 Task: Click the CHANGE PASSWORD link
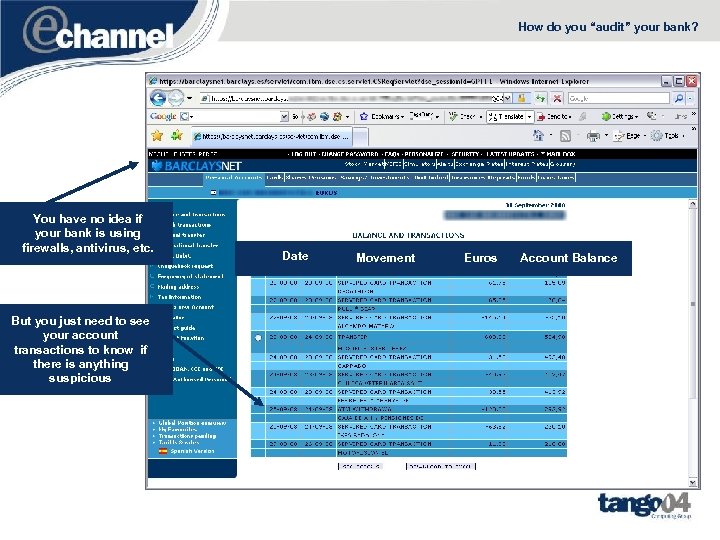(350, 154)
